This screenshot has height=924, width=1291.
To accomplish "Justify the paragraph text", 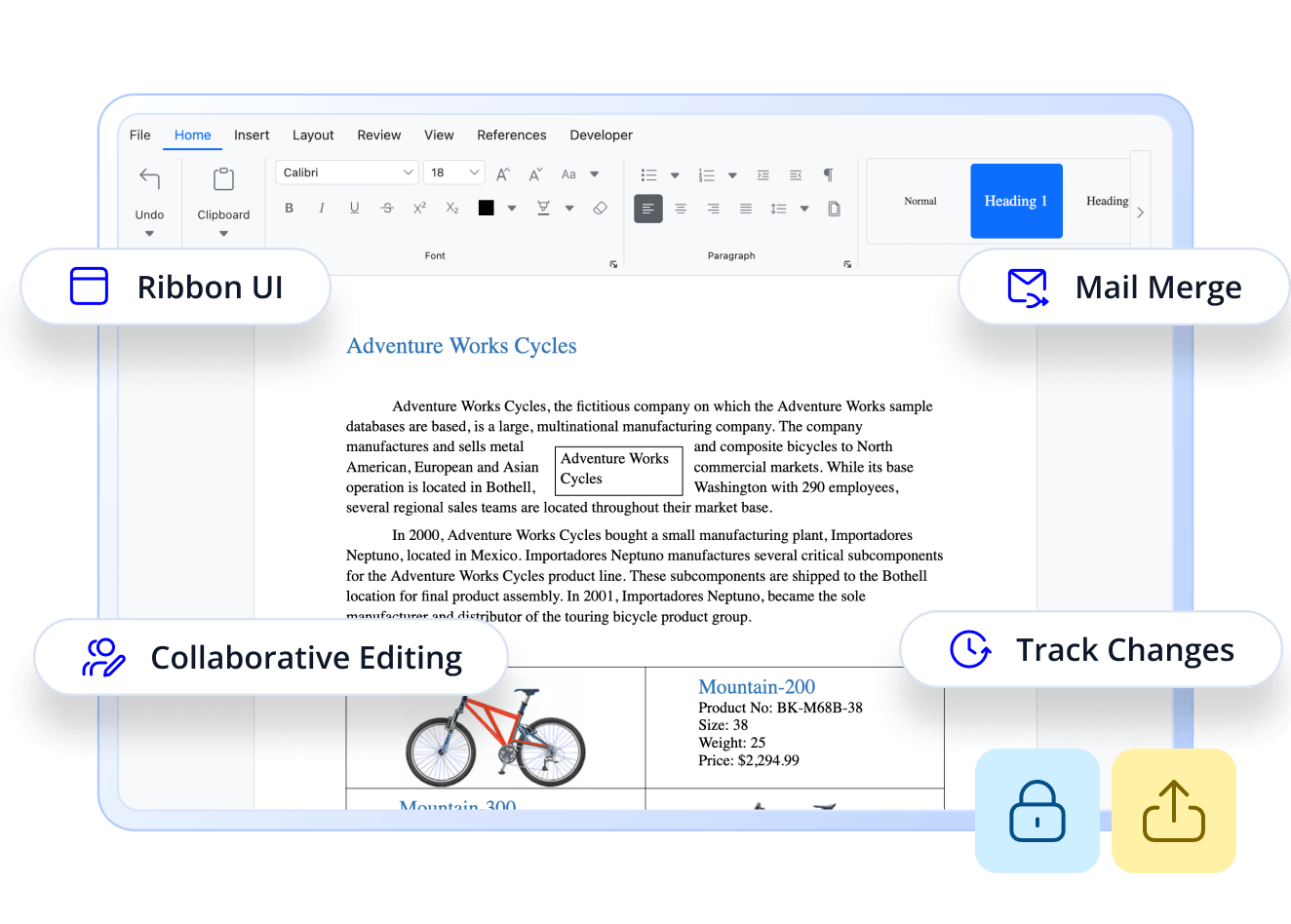I will click(x=746, y=209).
